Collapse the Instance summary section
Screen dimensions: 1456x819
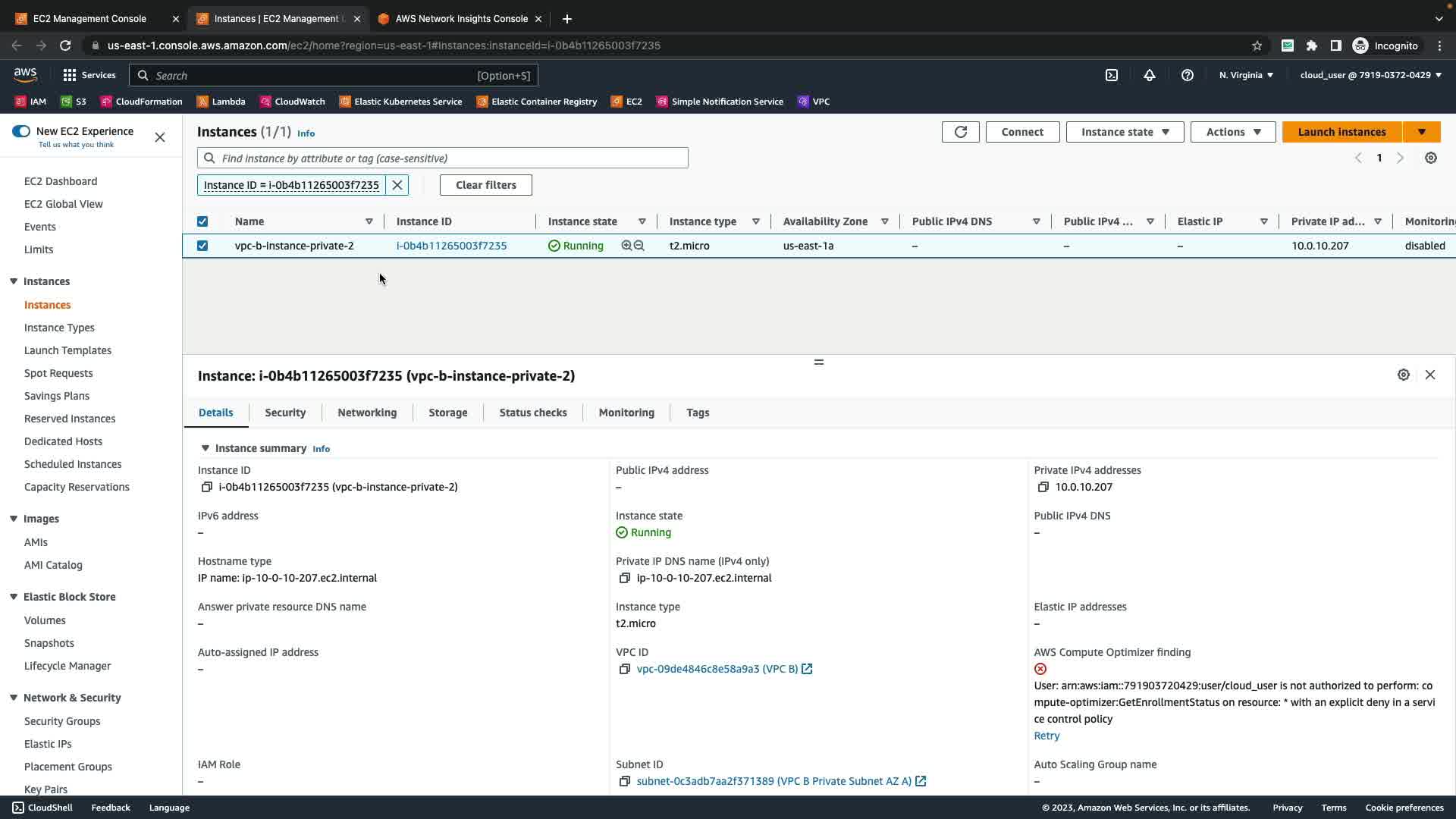tap(205, 448)
